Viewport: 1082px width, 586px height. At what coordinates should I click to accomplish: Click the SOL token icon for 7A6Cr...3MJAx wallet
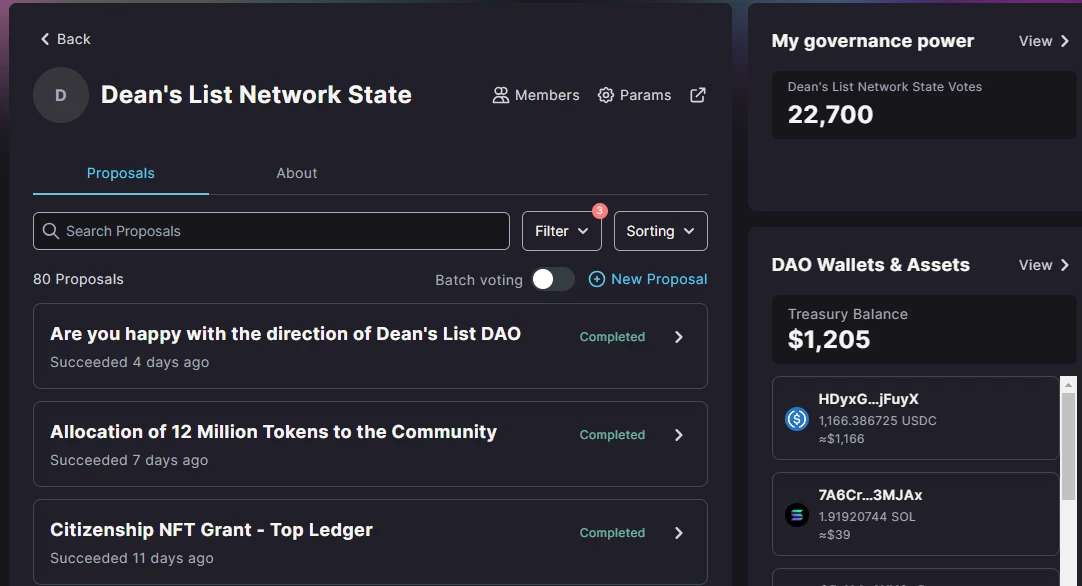[797, 515]
